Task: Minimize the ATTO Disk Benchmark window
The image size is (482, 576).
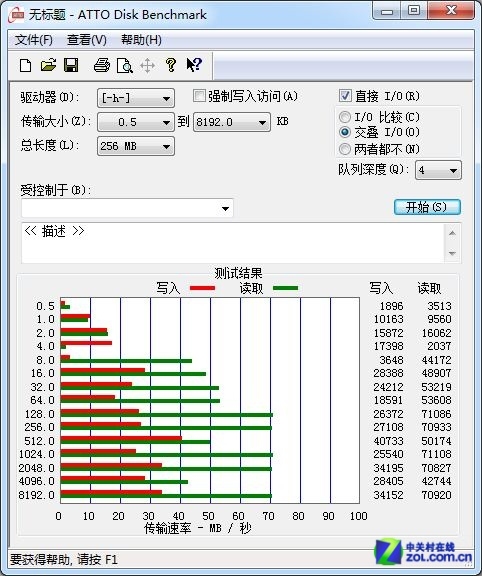Action: pos(386,11)
